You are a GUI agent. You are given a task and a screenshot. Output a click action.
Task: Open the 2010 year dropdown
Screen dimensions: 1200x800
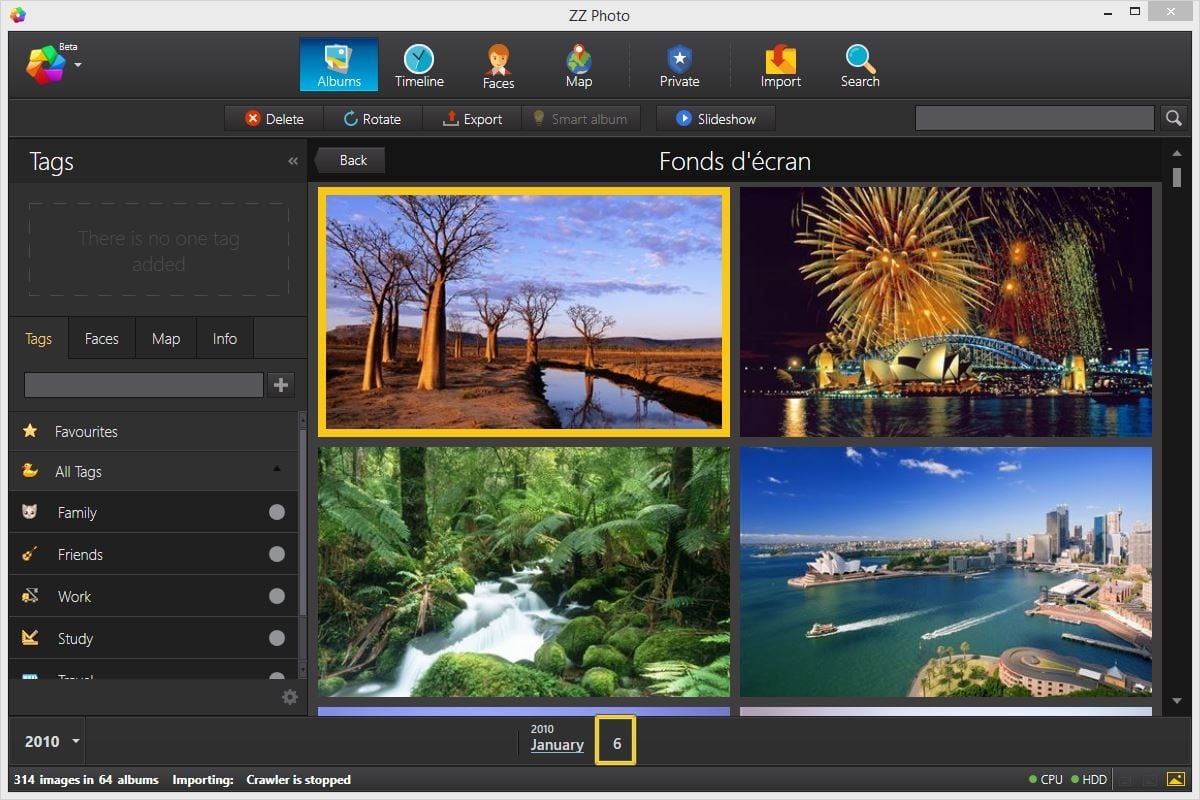52,741
